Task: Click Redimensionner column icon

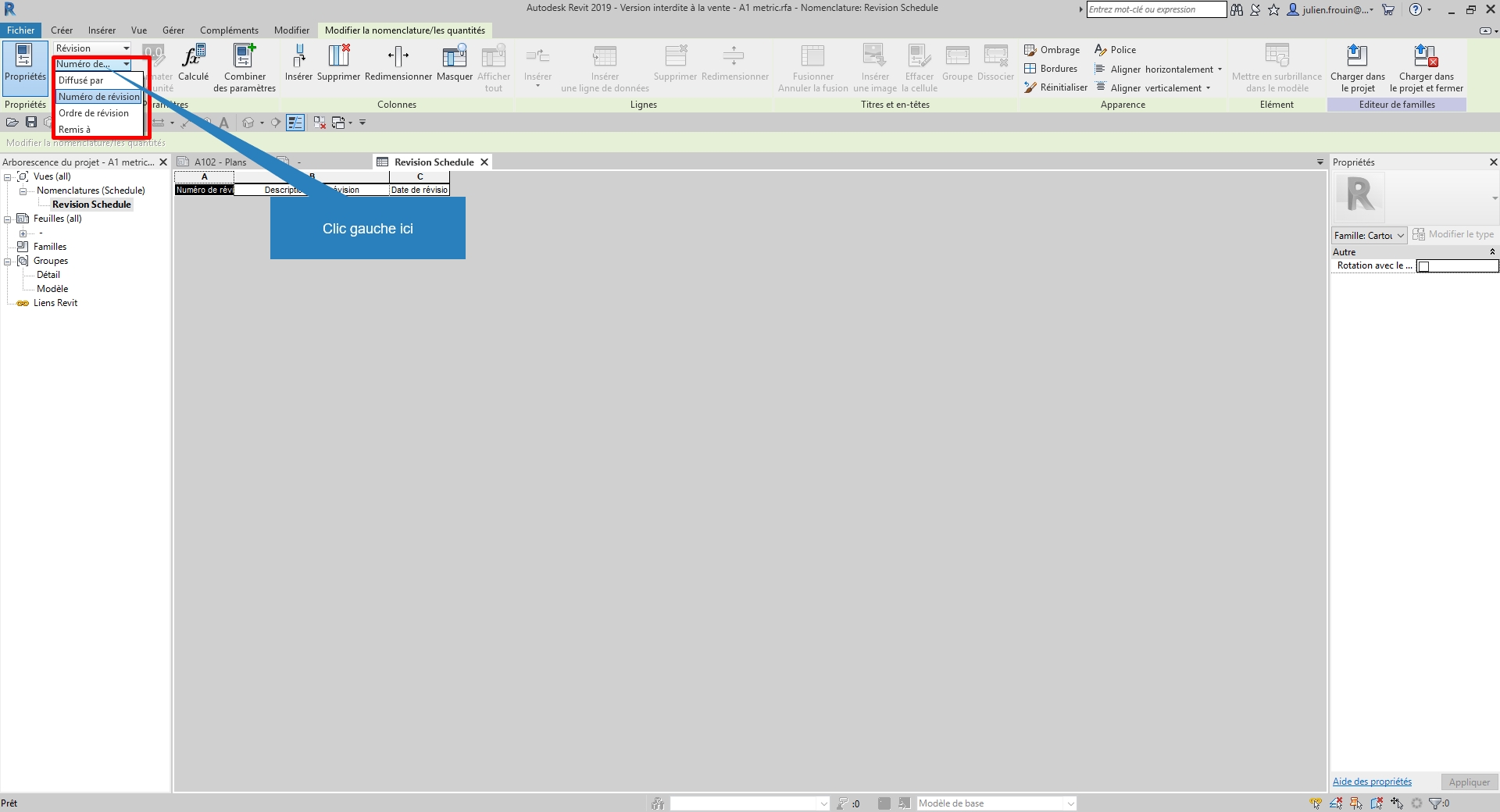Action: pos(398,58)
